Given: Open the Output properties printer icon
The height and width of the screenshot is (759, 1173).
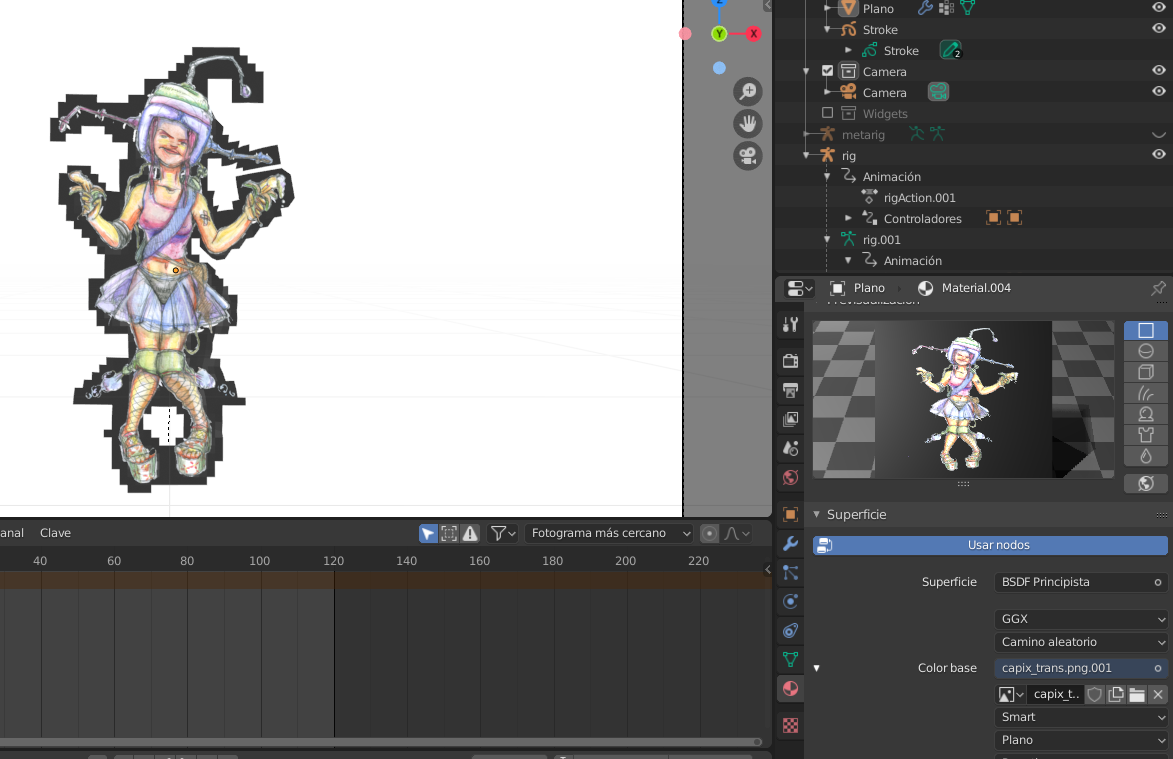Looking at the screenshot, I should pyautogui.click(x=790, y=390).
